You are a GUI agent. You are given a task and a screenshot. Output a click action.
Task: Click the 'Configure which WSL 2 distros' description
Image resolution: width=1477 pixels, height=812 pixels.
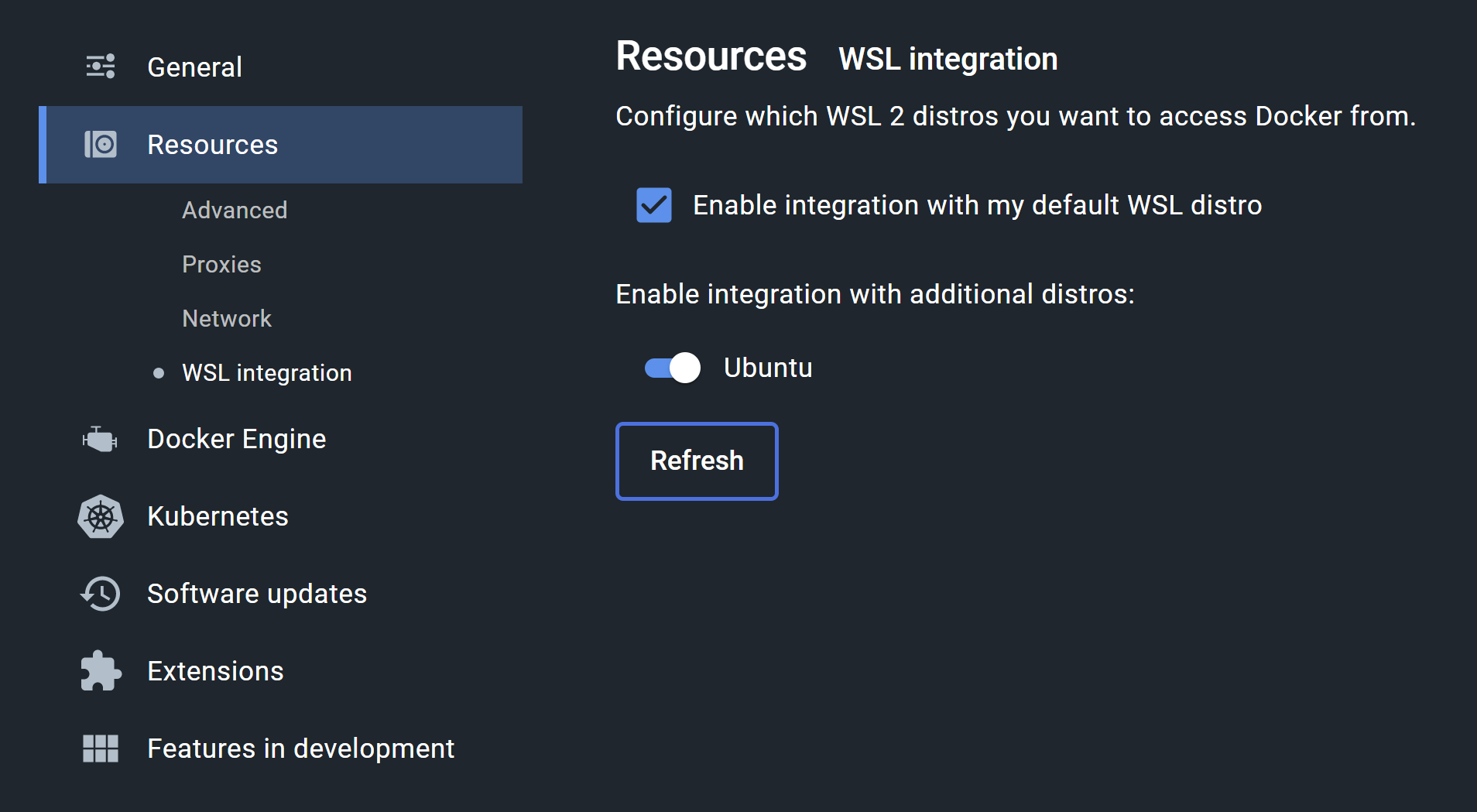click(x=1016, y=116)
